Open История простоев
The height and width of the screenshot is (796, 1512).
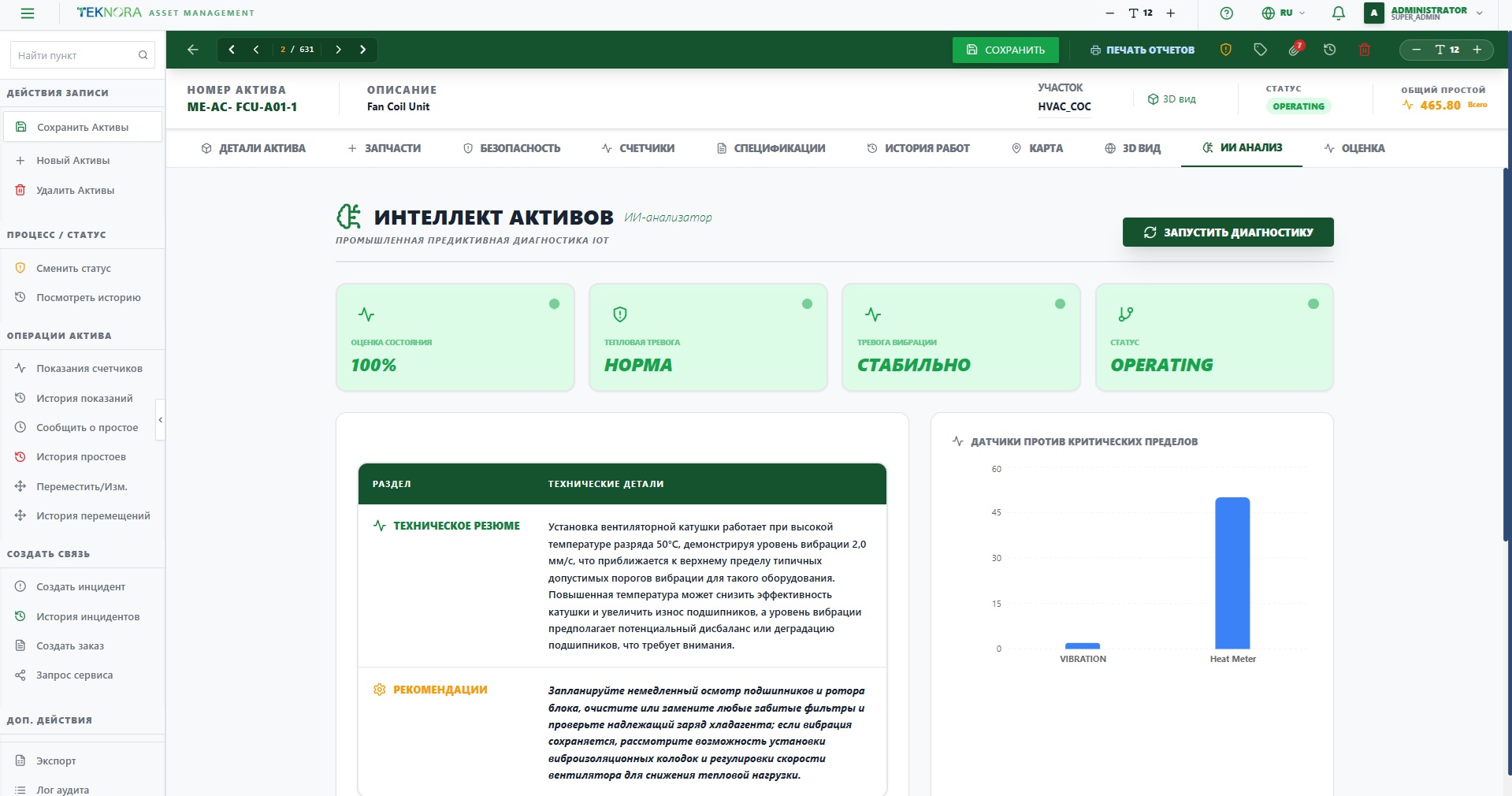[82, 456]
